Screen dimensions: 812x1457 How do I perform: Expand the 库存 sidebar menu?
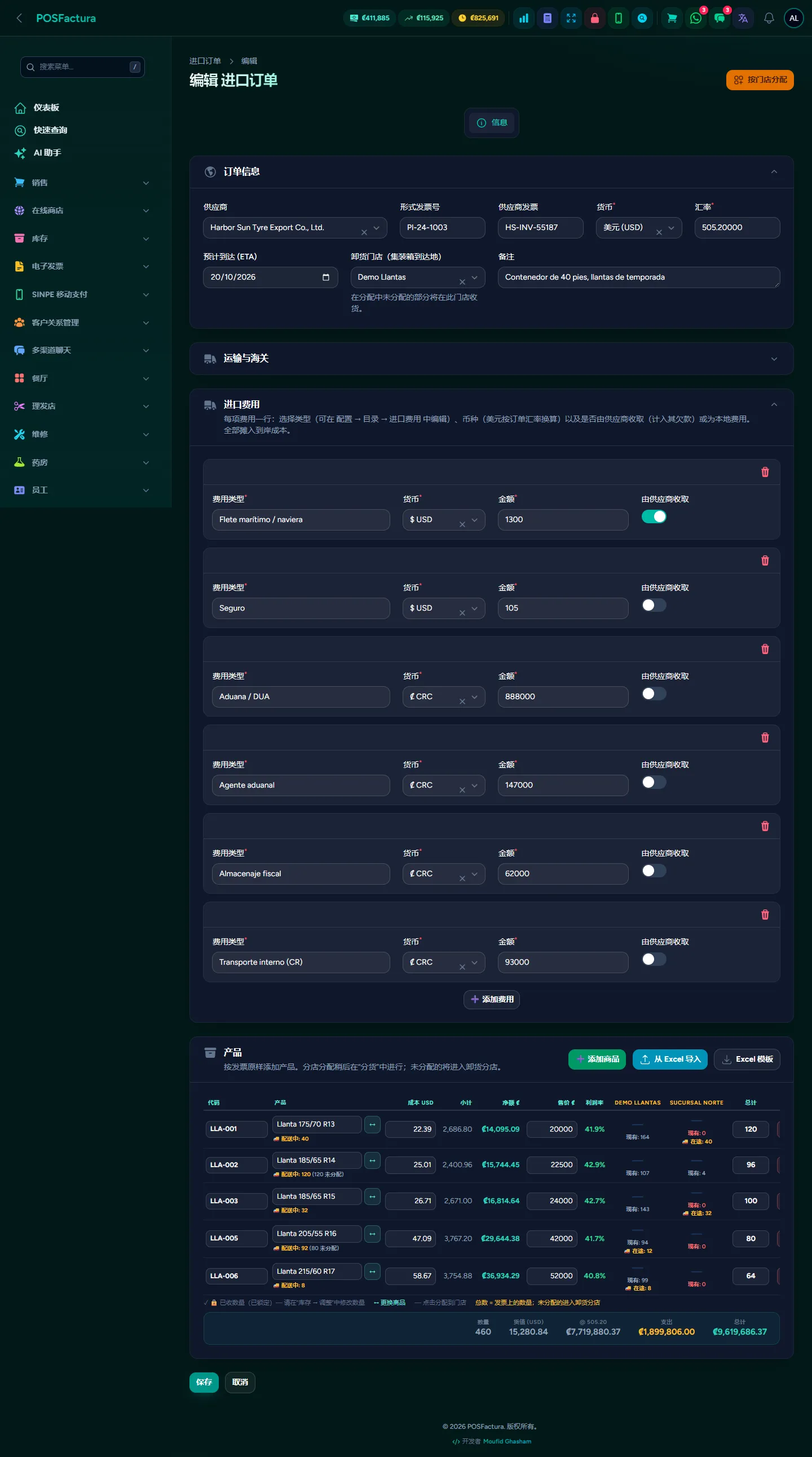(82, 239)
